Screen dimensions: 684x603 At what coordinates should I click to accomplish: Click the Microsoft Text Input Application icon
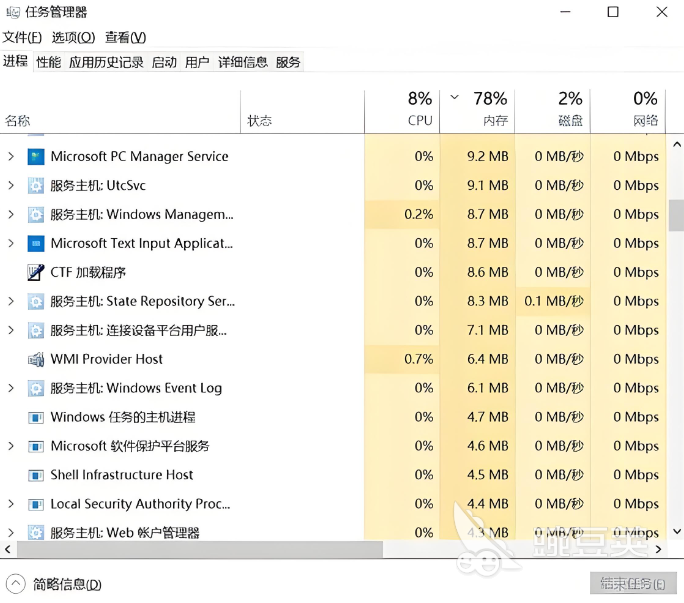click(x=36, y=243)
